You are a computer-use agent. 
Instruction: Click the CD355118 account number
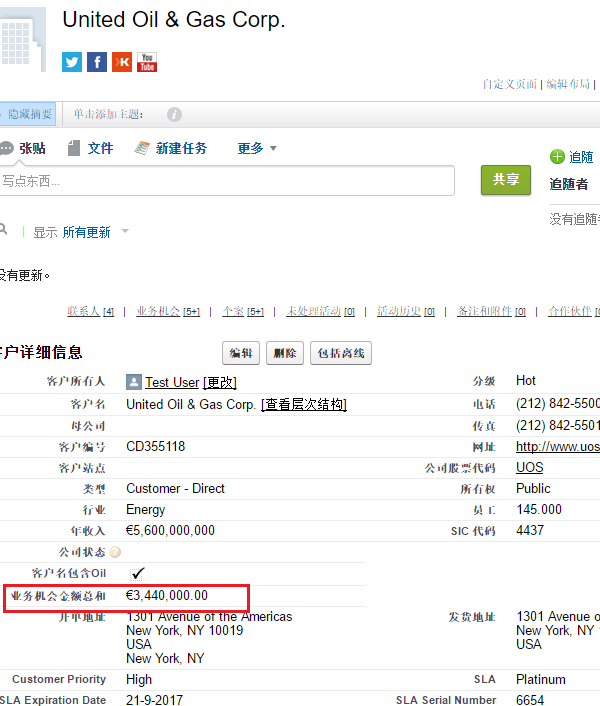click(x=155, y=446)
